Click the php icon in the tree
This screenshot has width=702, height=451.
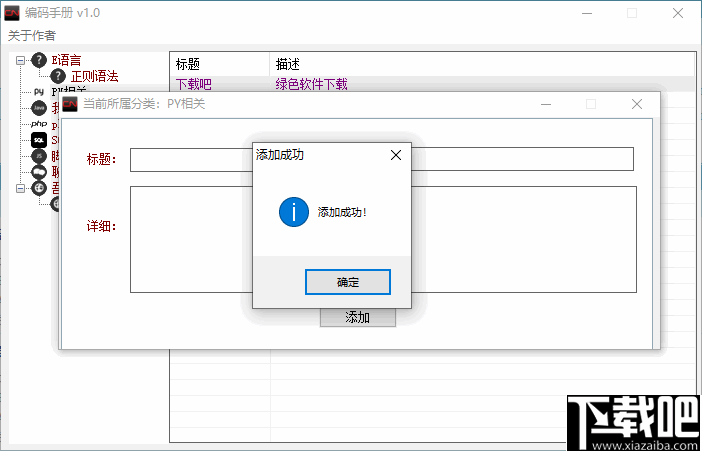click(x=39, y=124)
